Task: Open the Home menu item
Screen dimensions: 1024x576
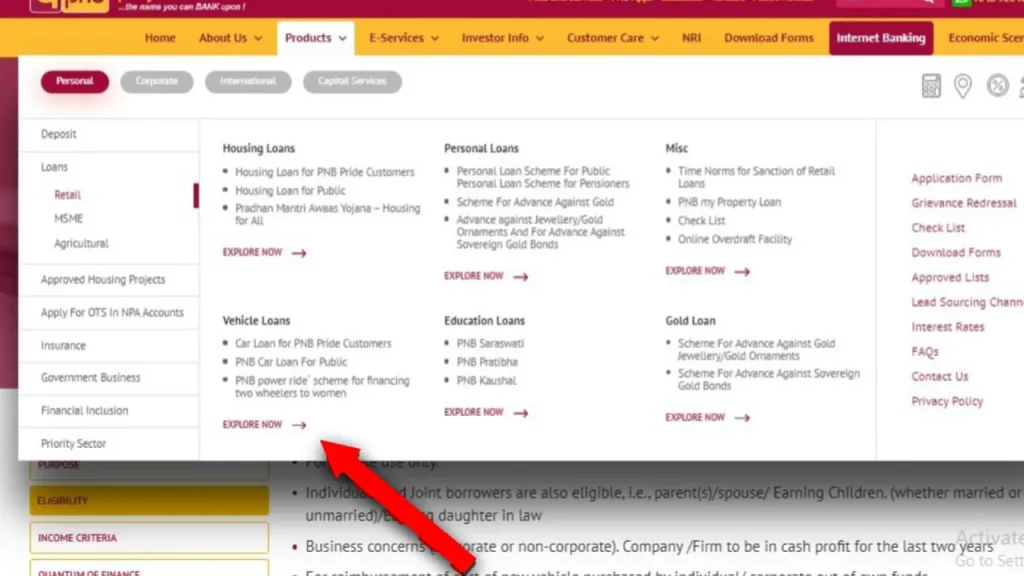Action: click(x=160, y=38)
